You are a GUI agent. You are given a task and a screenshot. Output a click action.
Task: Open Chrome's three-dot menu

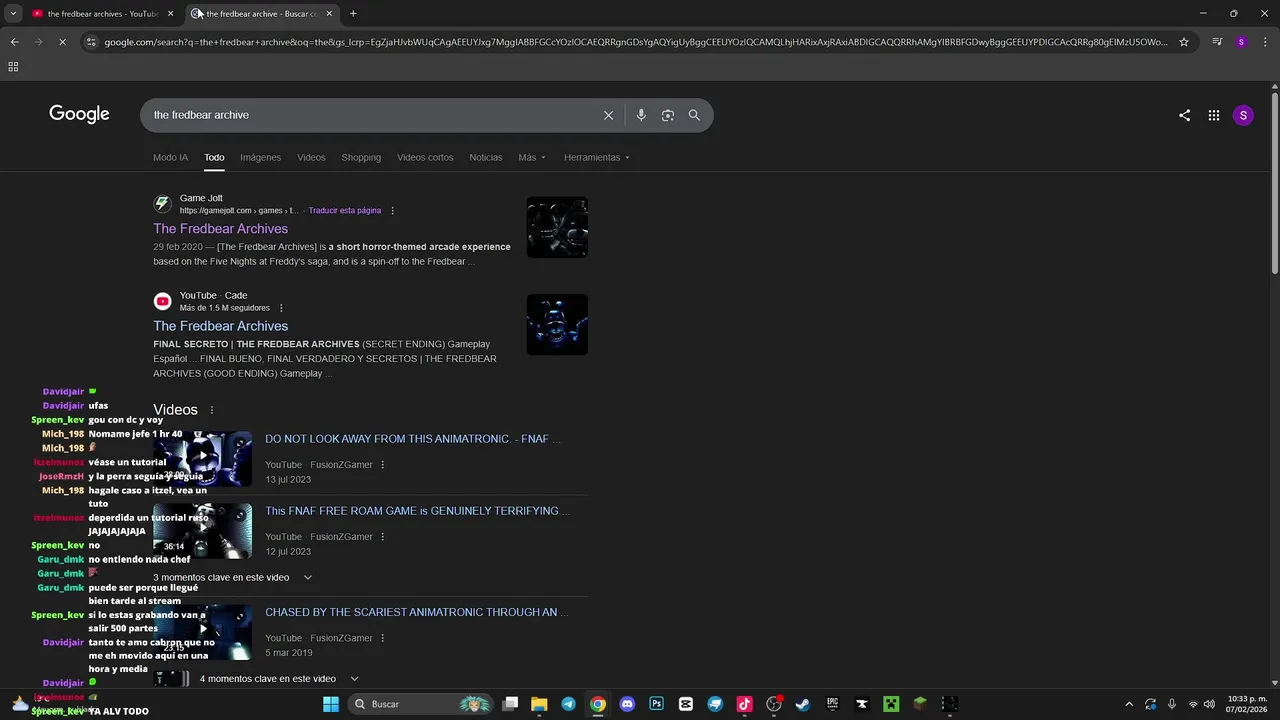[x=1265, y=42]
